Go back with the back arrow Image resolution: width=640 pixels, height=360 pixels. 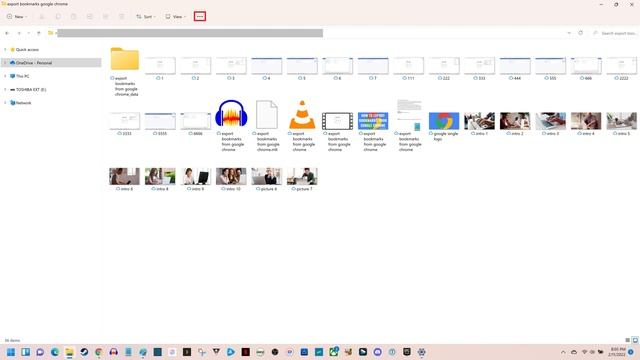click(x=7, y=33)
